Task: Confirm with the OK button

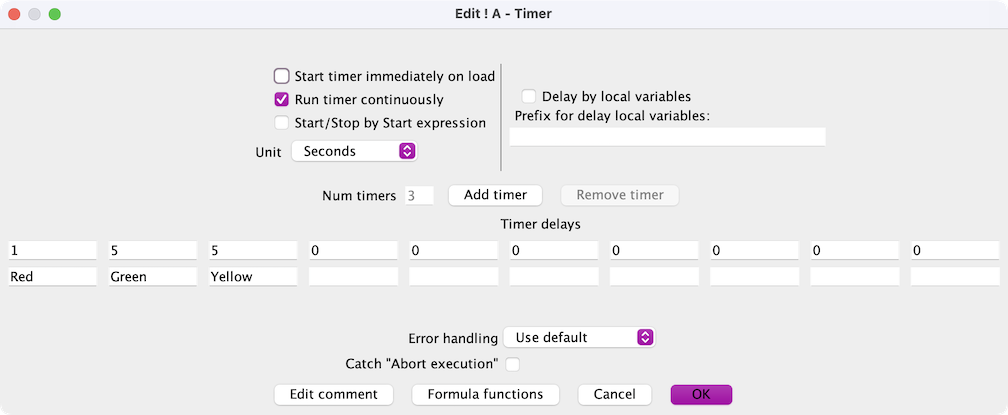Action: tap(701, 394)
